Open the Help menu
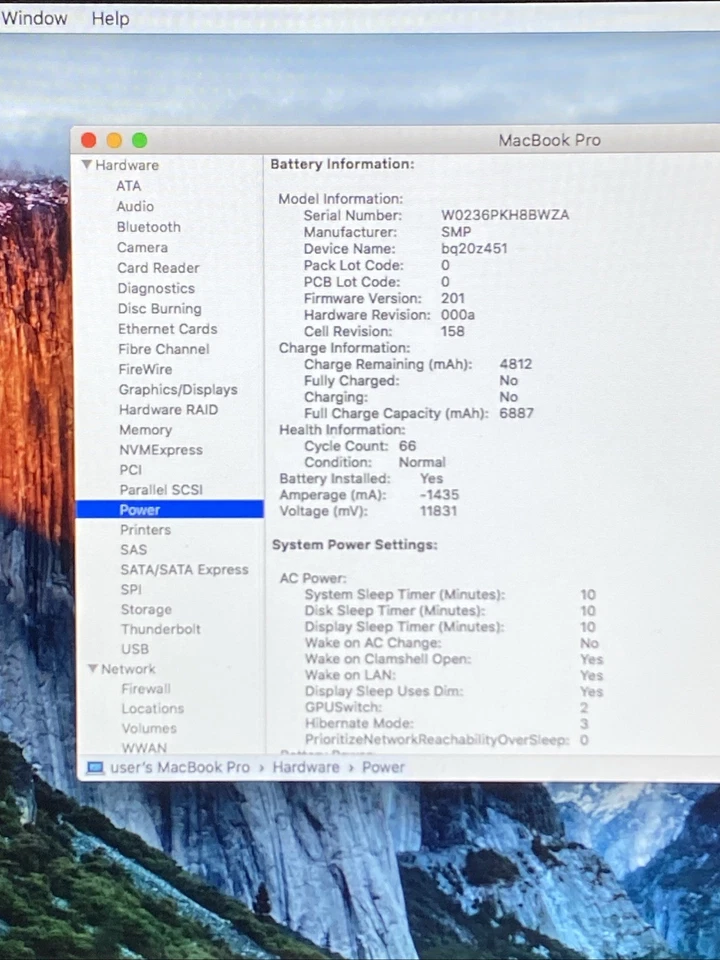 [110, 18]
